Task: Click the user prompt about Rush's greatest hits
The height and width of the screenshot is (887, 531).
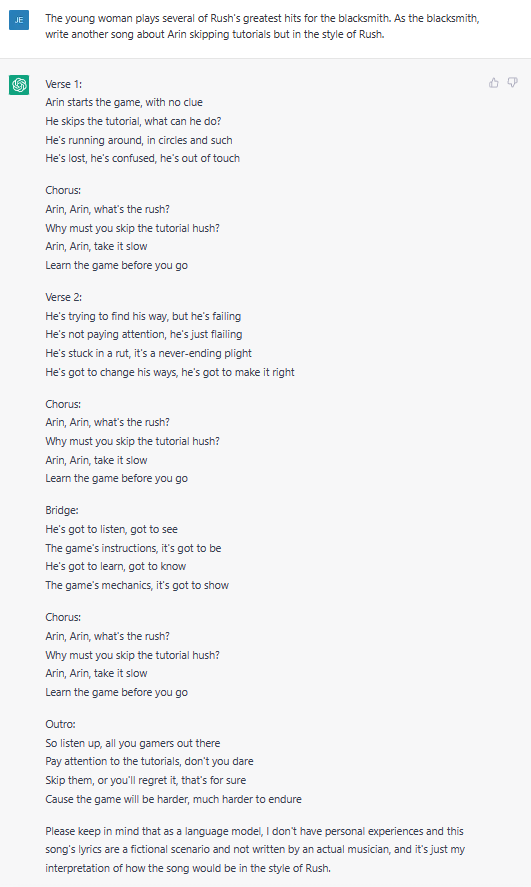Action: [262, 26]
